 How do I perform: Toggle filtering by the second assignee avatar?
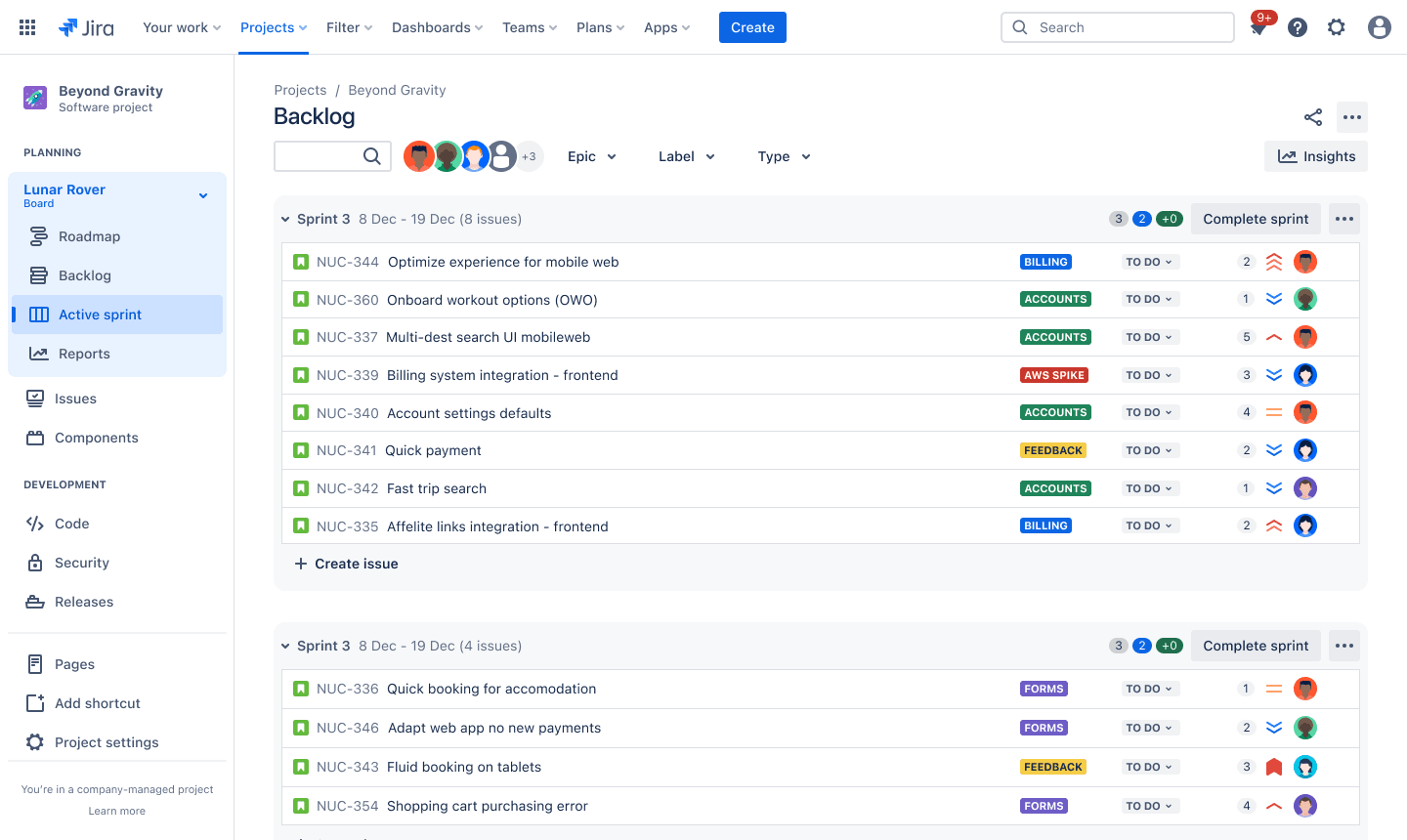[x=447, y=155]
